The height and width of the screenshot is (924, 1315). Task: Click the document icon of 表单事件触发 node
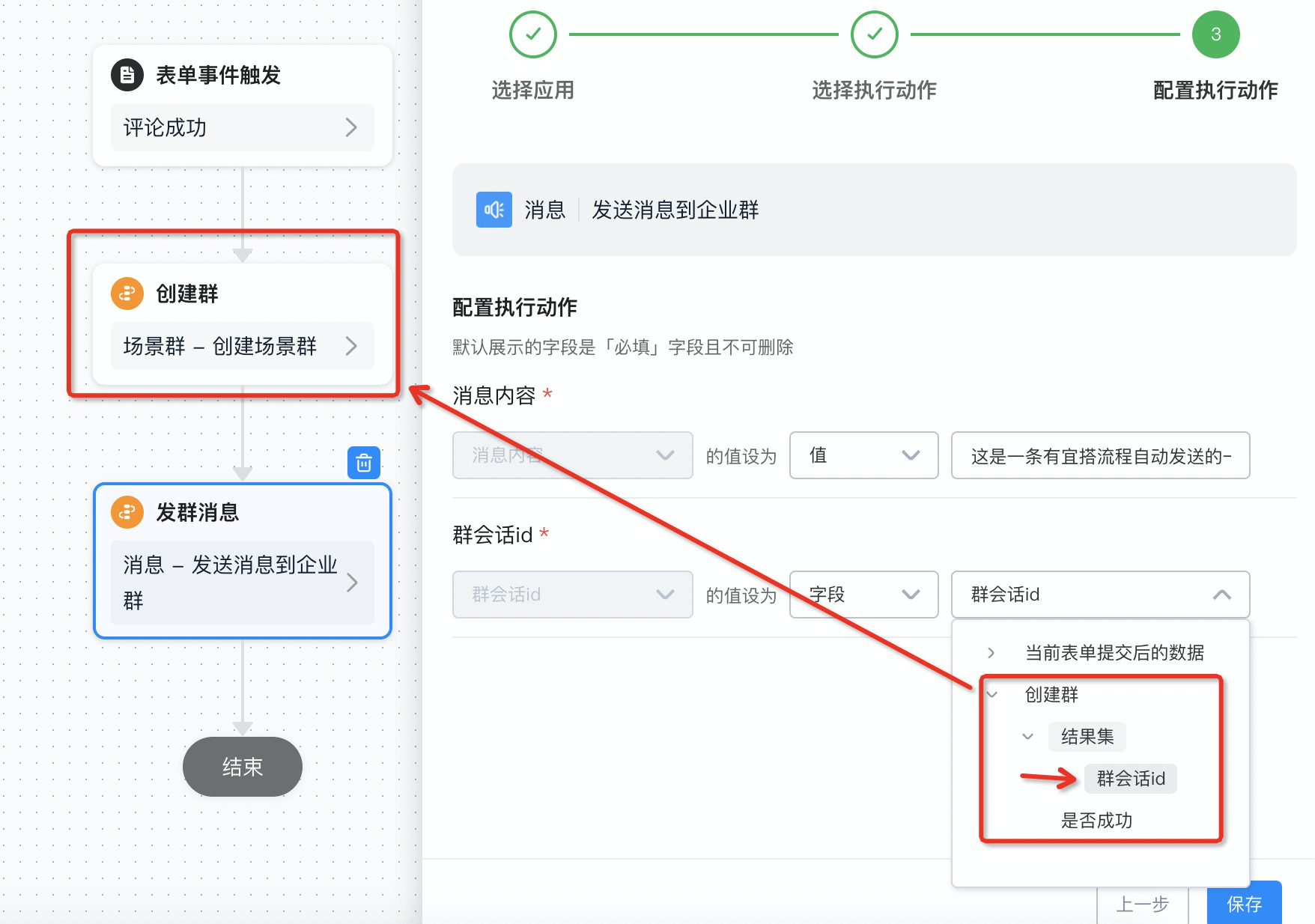pos(127,75)
